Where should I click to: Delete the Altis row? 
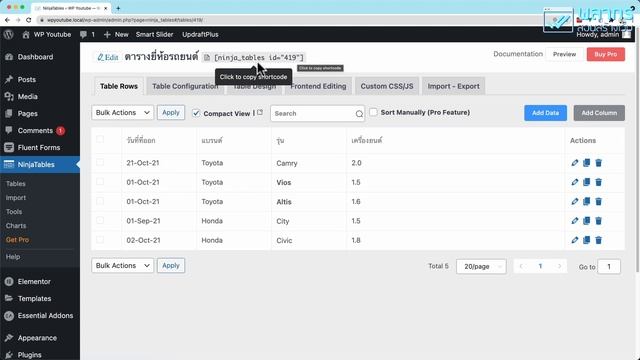(598, 201)
